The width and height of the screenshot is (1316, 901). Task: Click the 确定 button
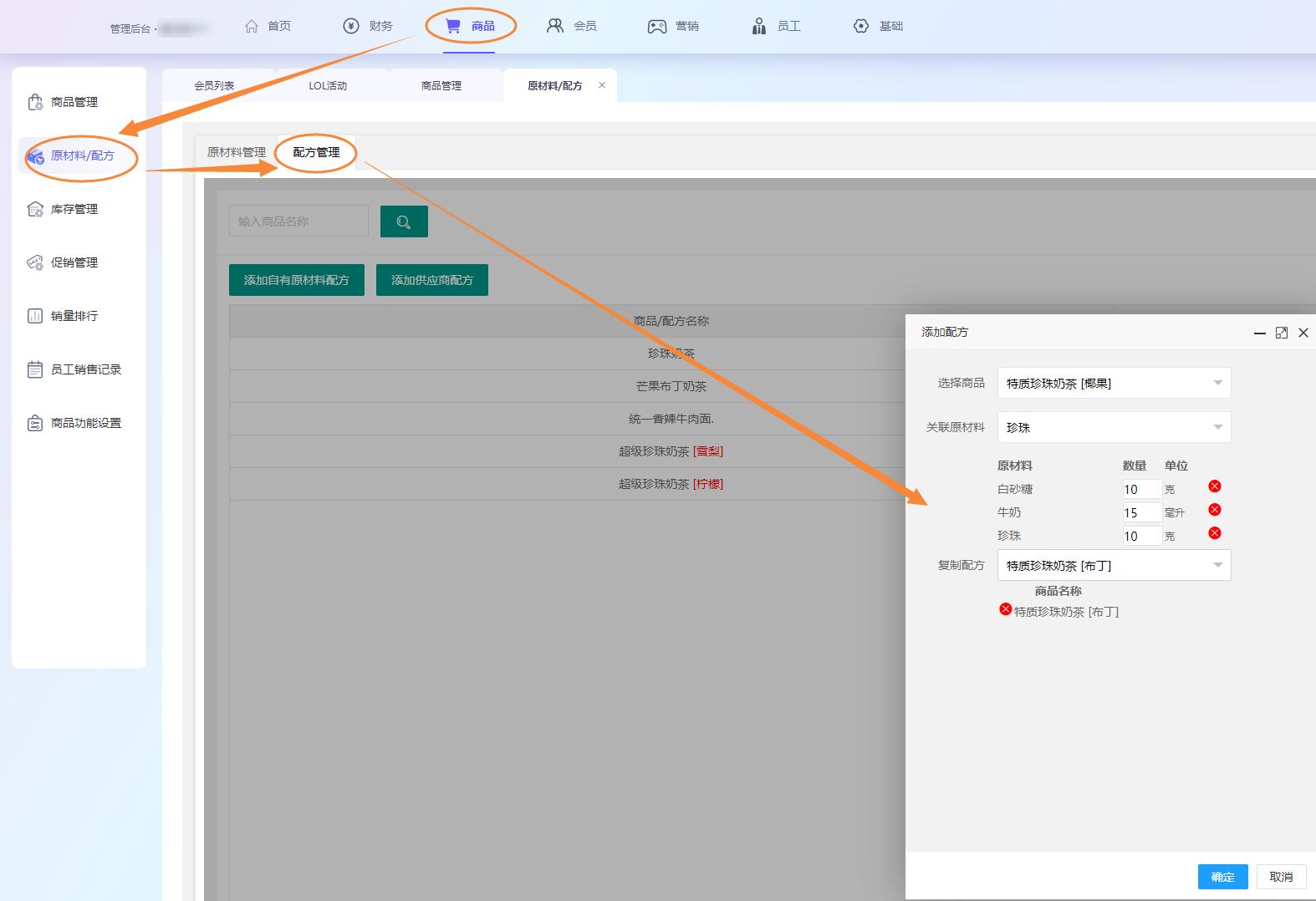[1222, 877]
